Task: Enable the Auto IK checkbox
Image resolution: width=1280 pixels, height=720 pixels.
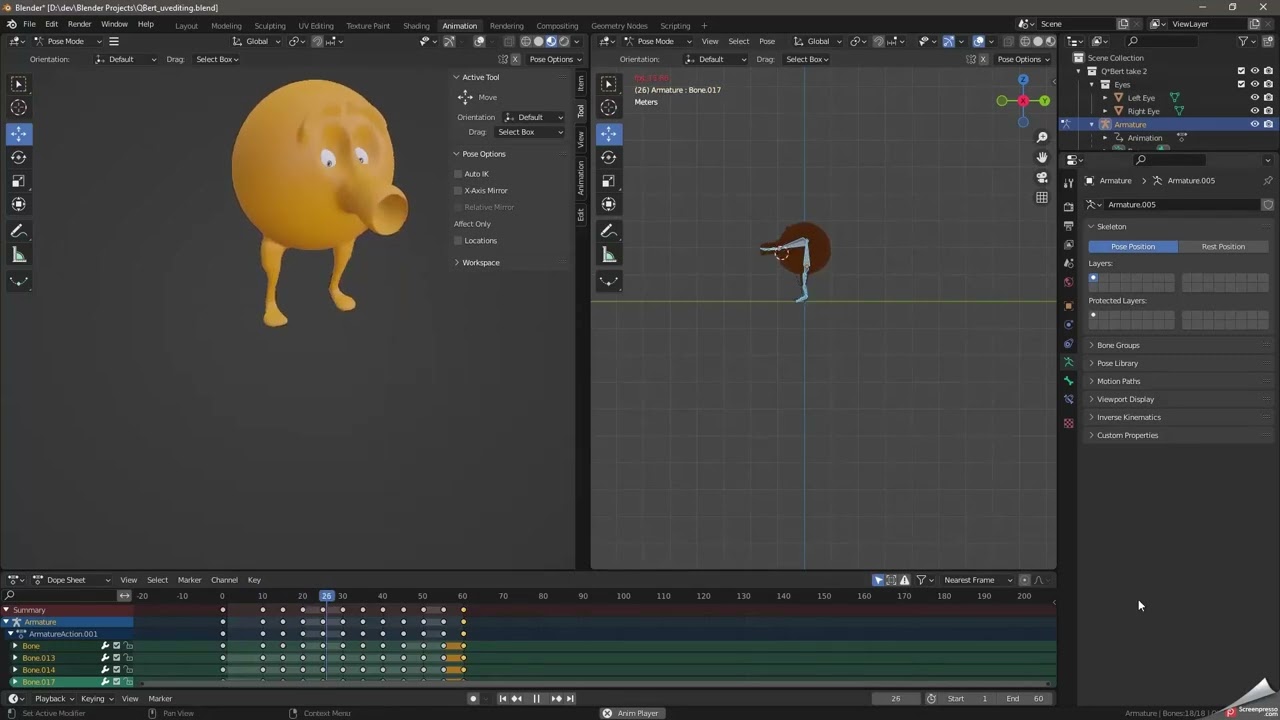Action: click(458, 174)
